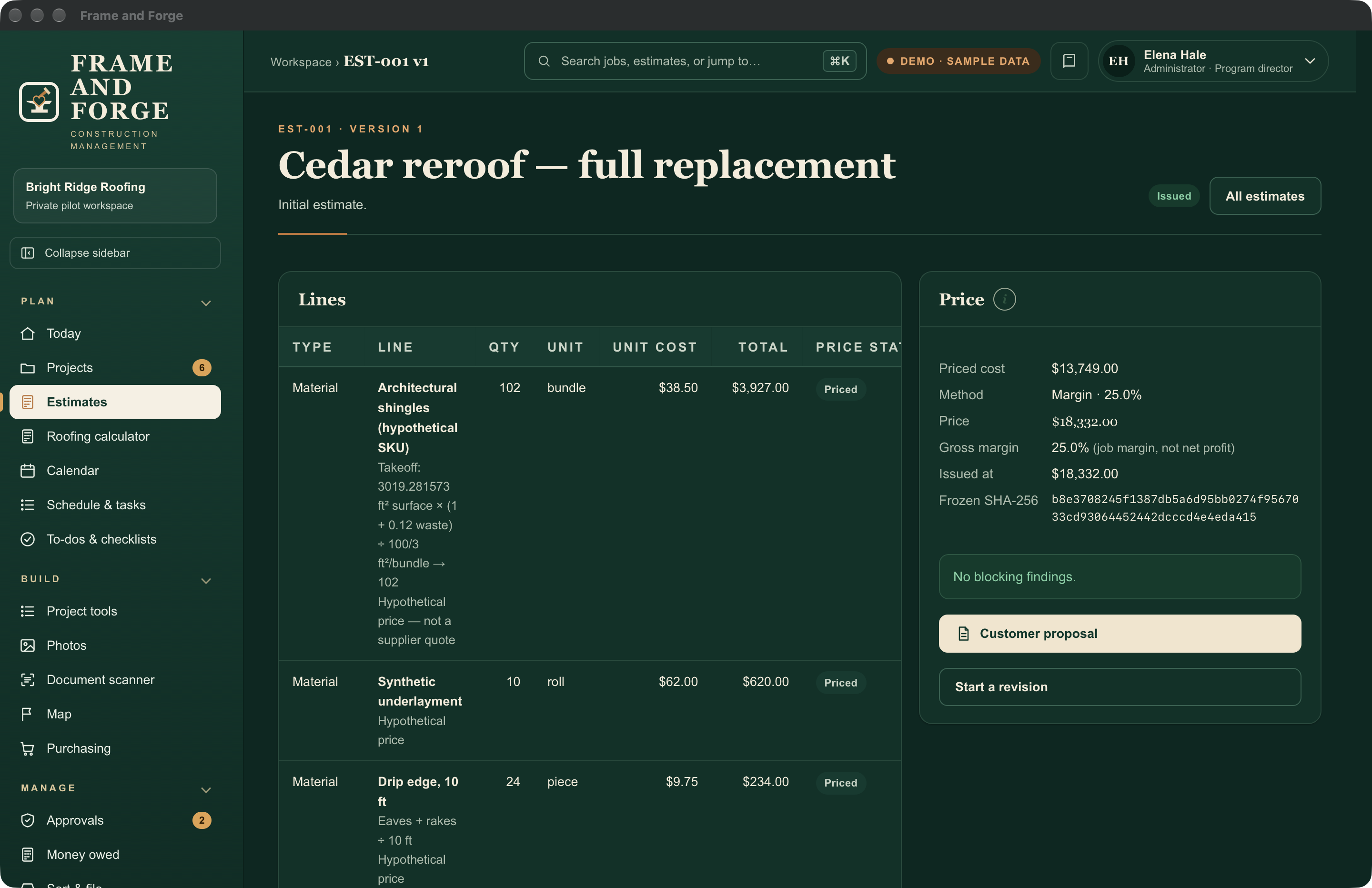Viewport: 1372px width, 888px height.
Task: Open the Elena Hale account dropdown arrow
Action: click(x=1310, y=61)
